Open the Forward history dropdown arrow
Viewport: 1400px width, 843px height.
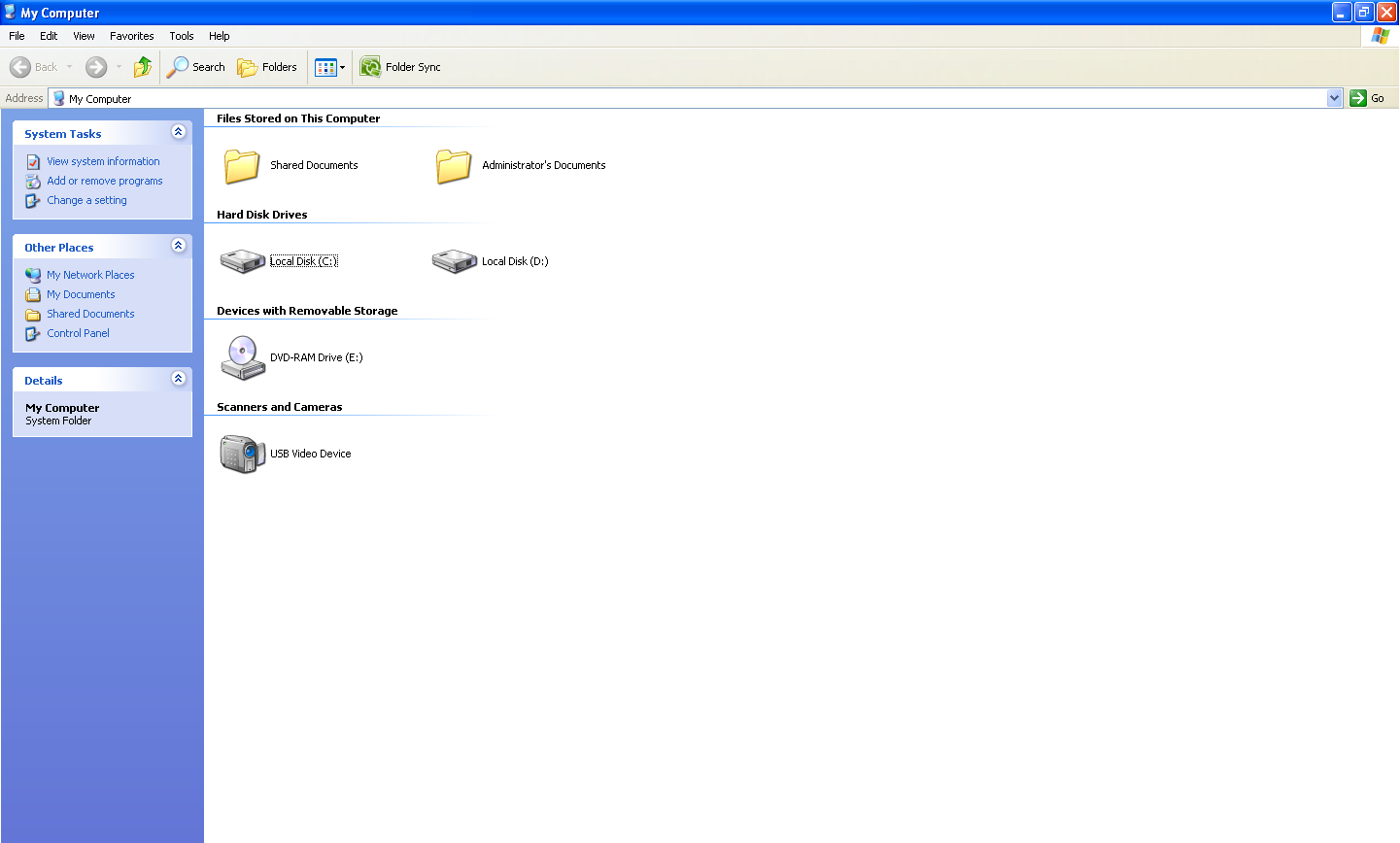point(119,67)
